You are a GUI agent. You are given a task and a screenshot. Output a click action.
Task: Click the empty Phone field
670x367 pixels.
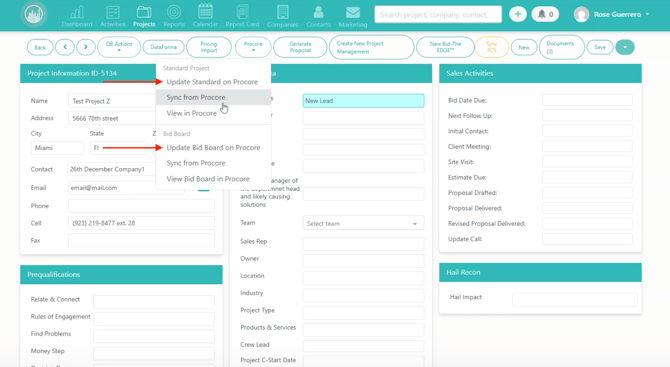coord(141,206)
